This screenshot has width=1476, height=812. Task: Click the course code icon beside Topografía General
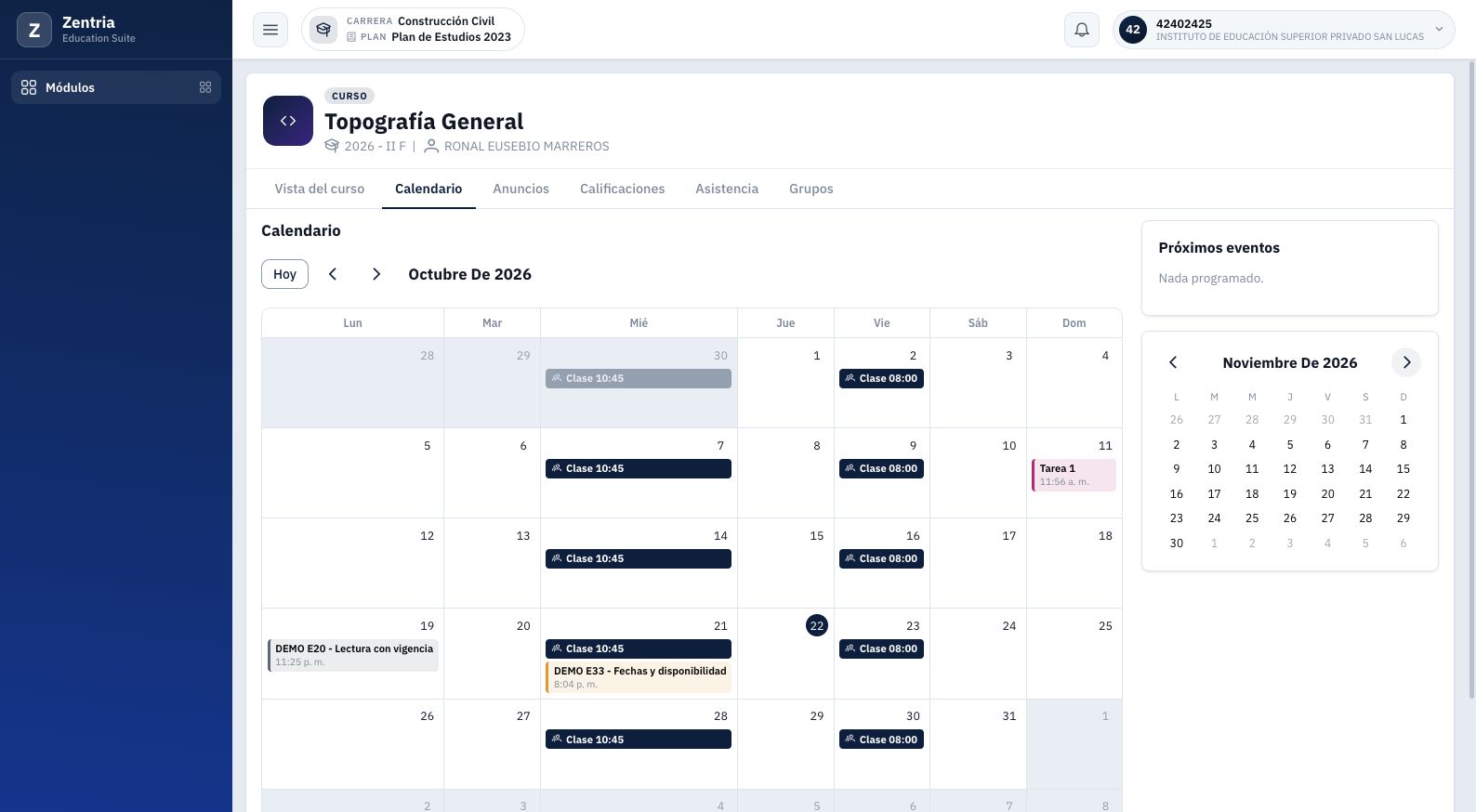288,121
